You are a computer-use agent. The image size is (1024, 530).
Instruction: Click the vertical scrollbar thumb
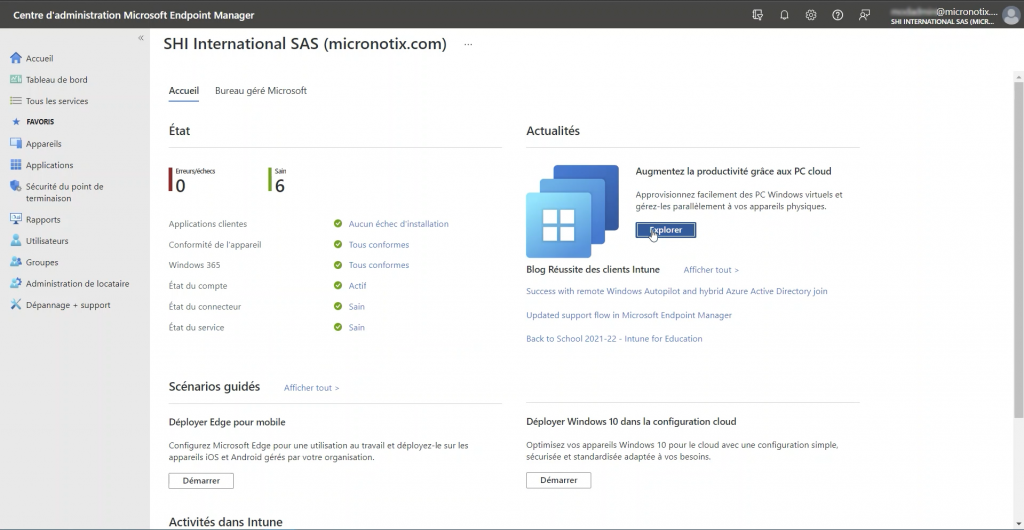[1019, 250]
